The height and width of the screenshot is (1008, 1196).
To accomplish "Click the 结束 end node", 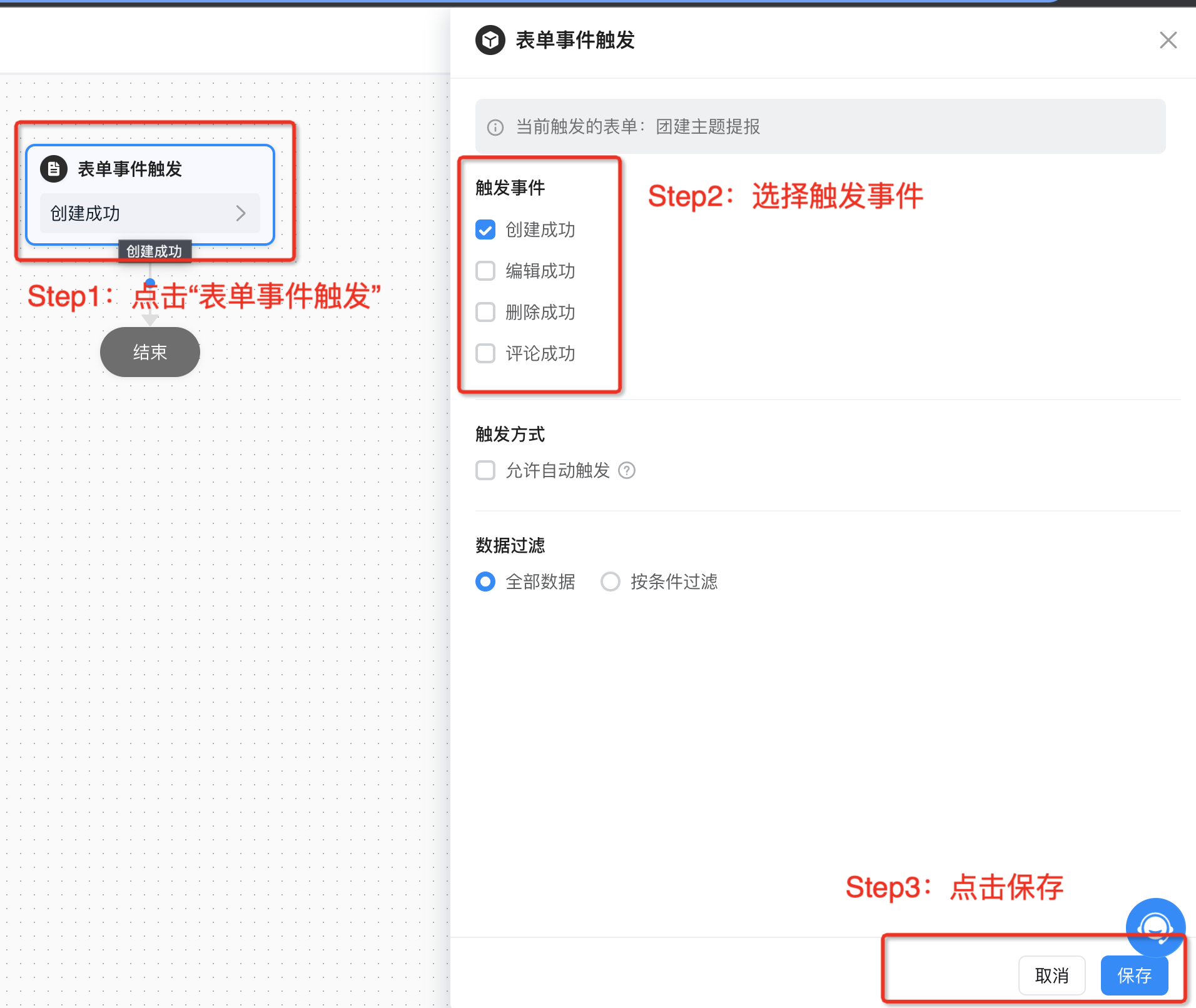I will 150,352.
